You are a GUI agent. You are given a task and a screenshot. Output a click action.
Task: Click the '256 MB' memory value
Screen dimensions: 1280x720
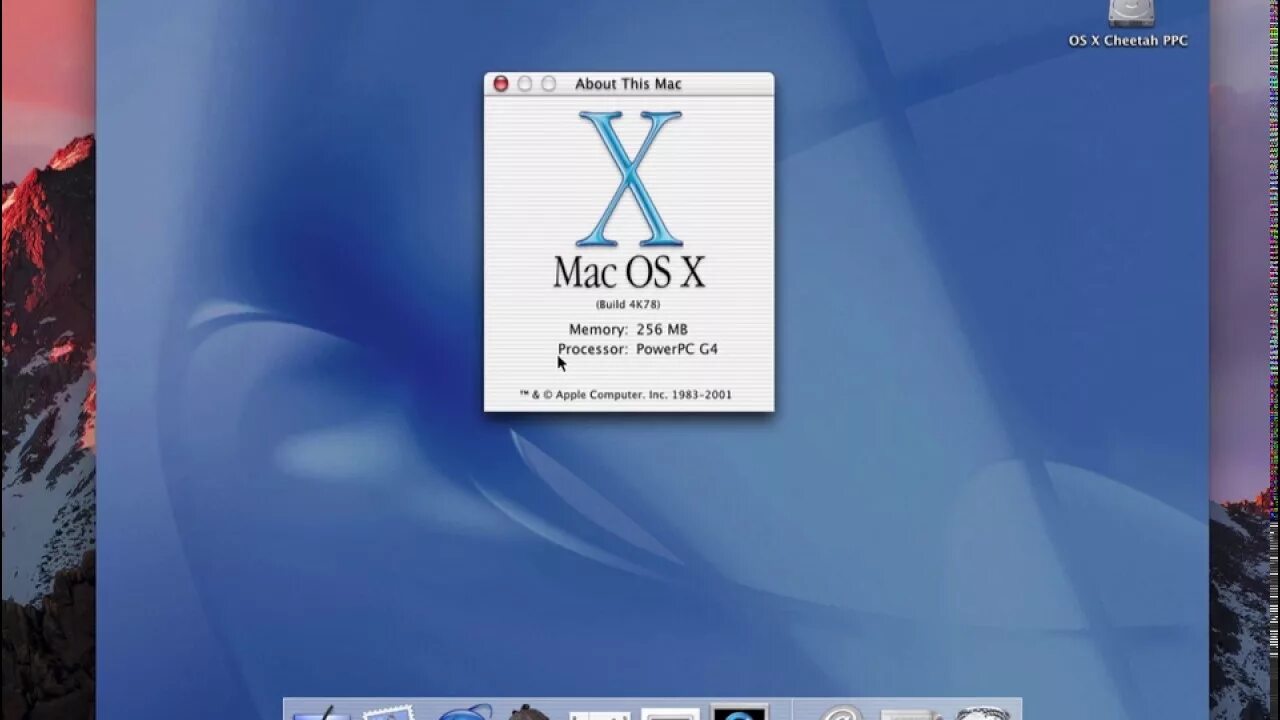pos(662,329)
